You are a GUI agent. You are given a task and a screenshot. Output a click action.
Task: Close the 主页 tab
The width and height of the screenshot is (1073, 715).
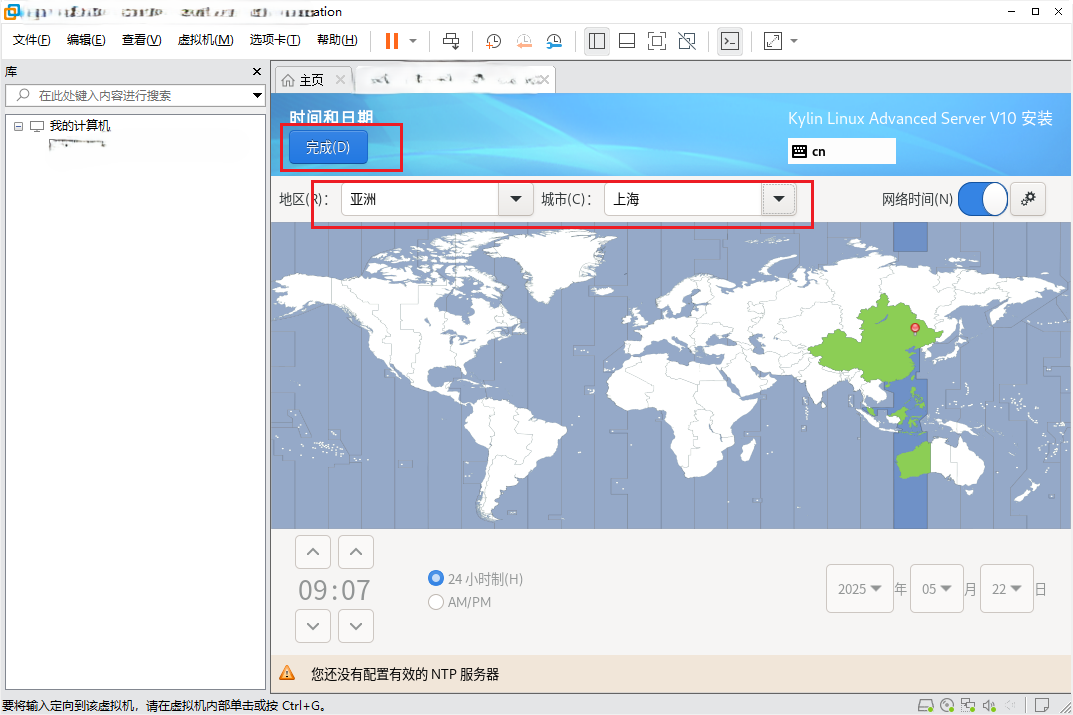point(340,80)
